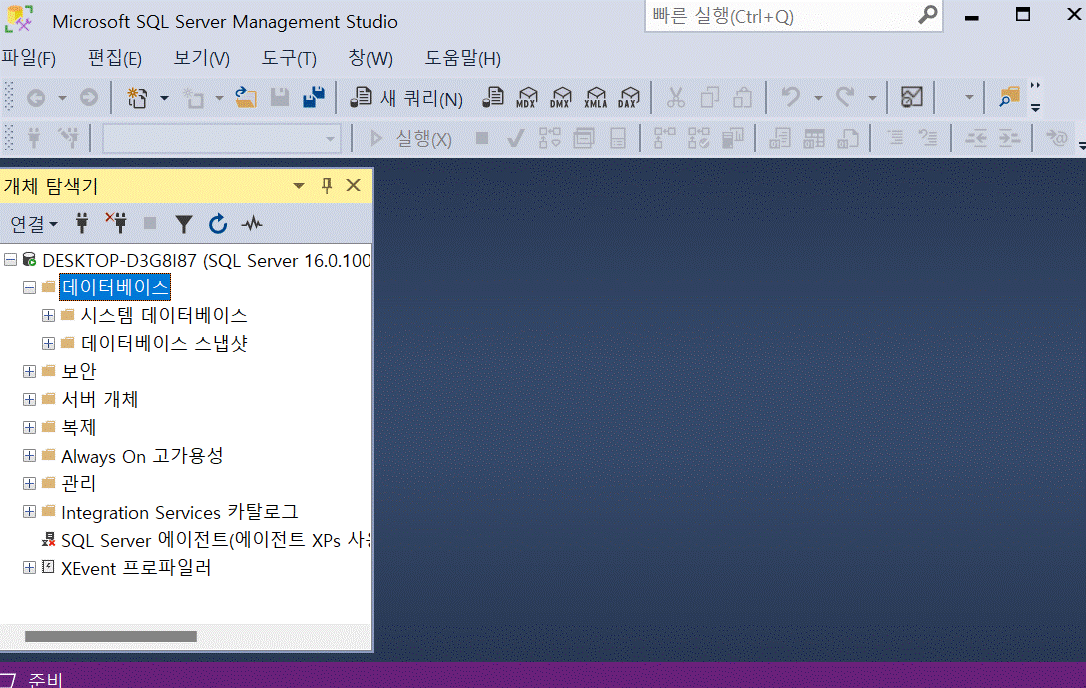This screenshot has height=688, width=1086.
Task: Click the paste clipboard icon
Action: (x=742, y=98)
